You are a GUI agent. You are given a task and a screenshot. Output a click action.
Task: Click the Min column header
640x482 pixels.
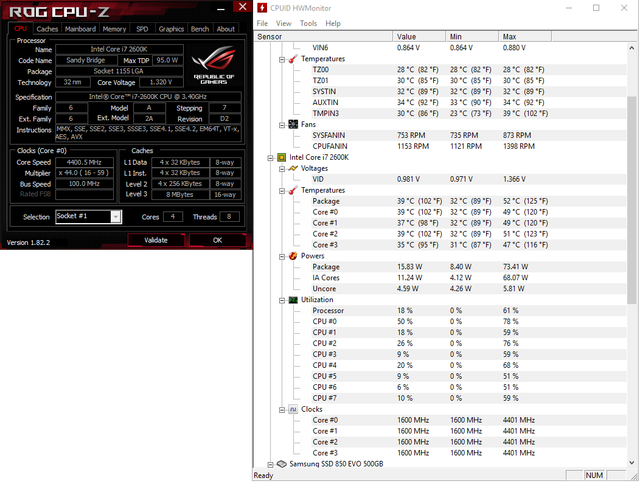(x=472, y=37)
